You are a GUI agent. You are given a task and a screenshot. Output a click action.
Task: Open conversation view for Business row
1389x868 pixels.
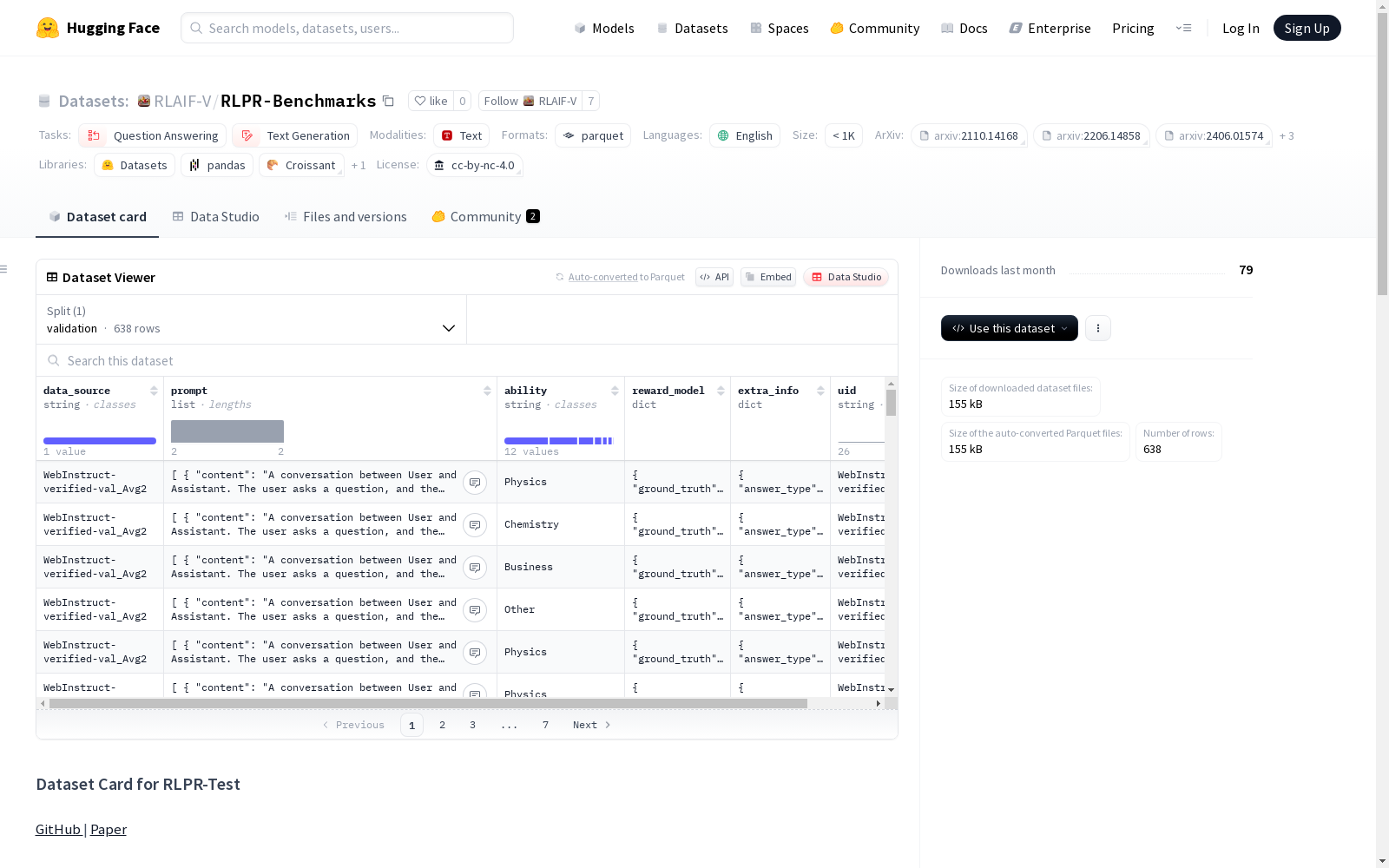(475, 568)
